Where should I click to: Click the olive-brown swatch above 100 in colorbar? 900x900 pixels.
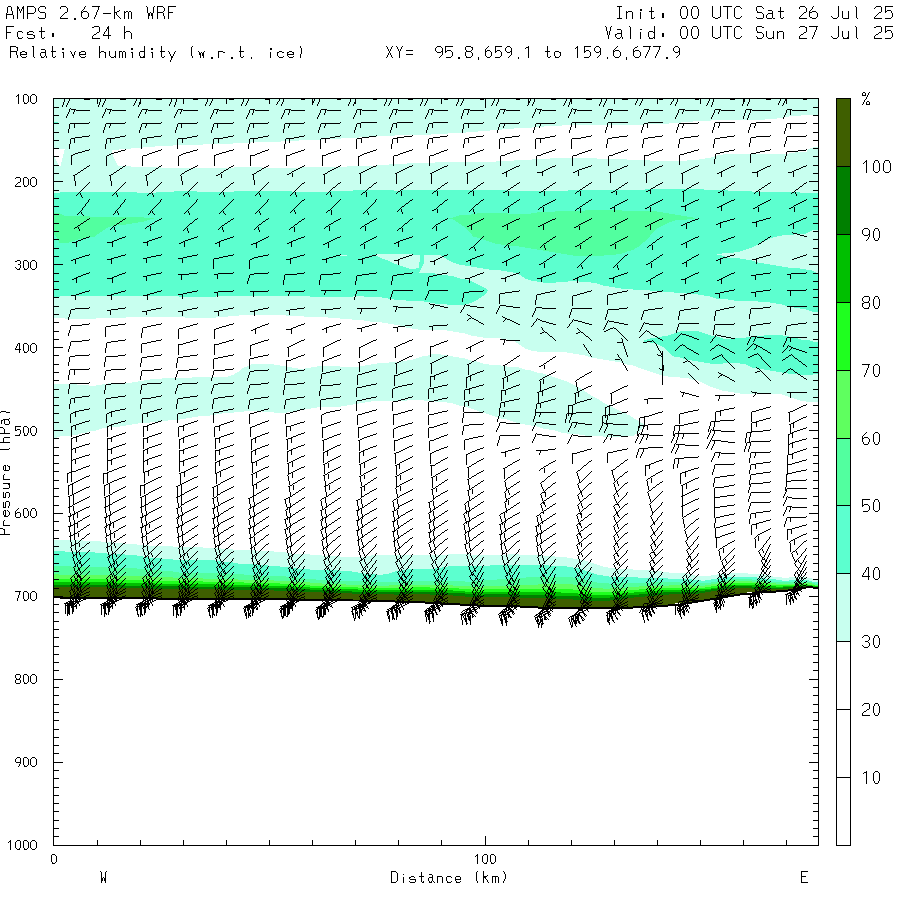(x=843, y=133)
